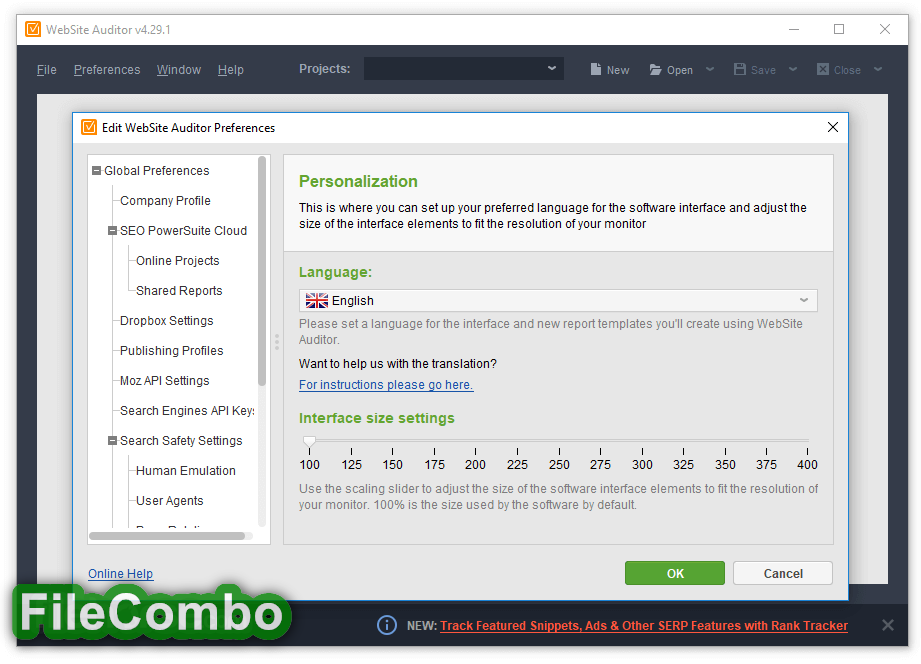Expand the Open button dropdown arrow

(x=710, y=69)
